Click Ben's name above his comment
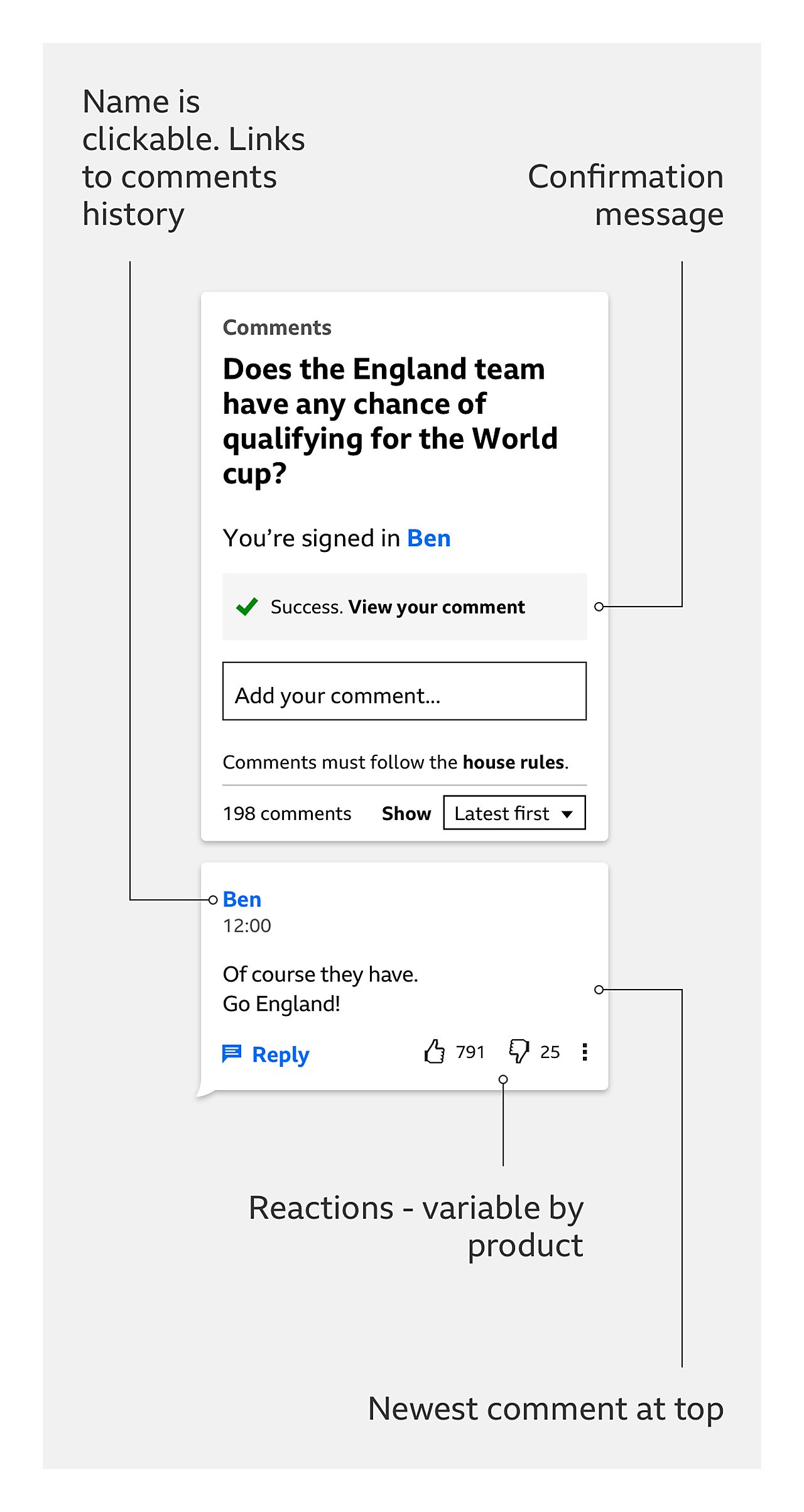 click(x=241, y=899)
